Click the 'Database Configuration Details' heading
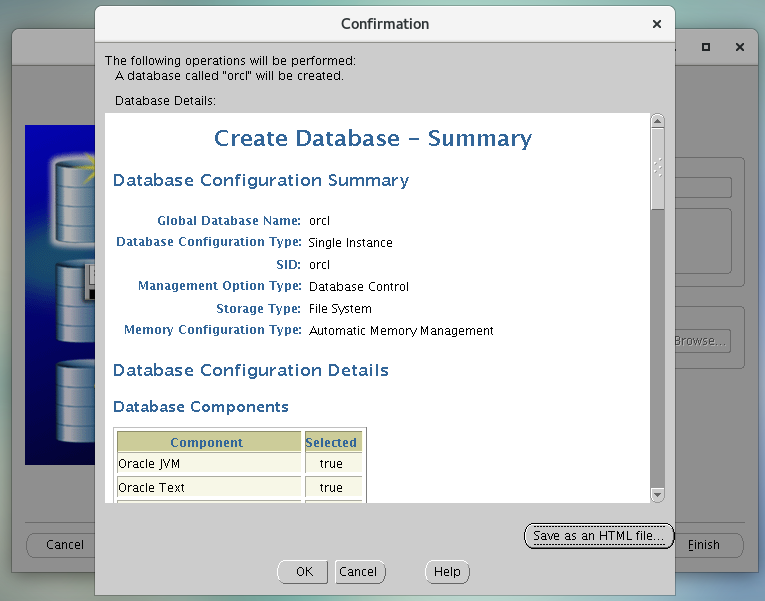The image size is (765, 601). [251, 370]
